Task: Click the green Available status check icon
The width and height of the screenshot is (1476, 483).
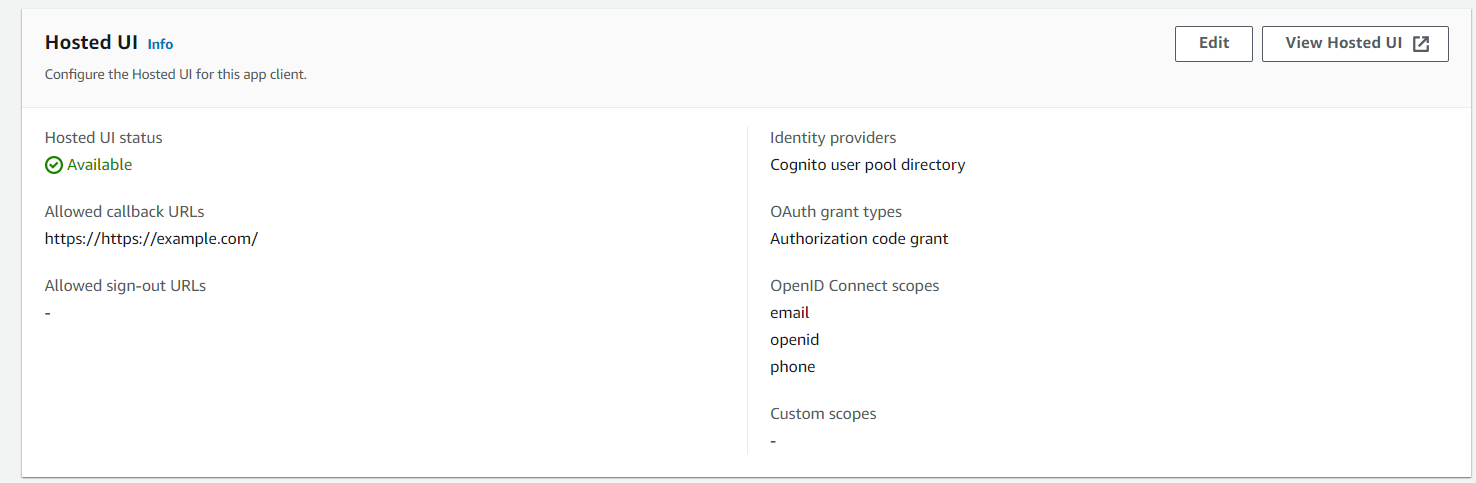Action: 54,165
